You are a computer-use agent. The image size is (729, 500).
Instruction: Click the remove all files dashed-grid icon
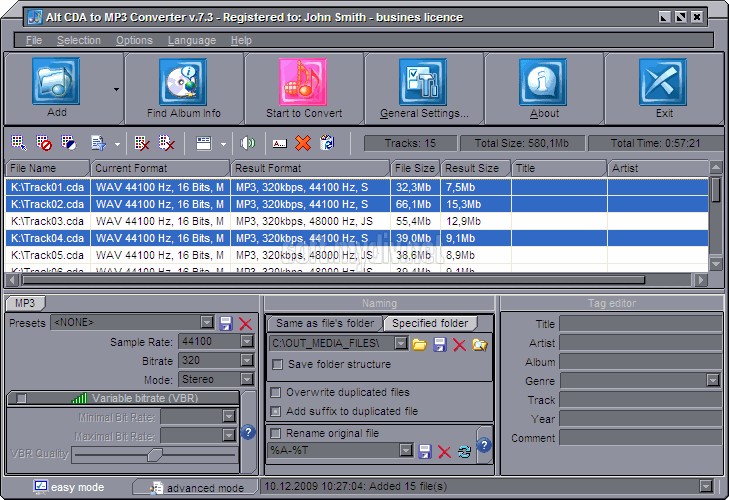point(166,143)
